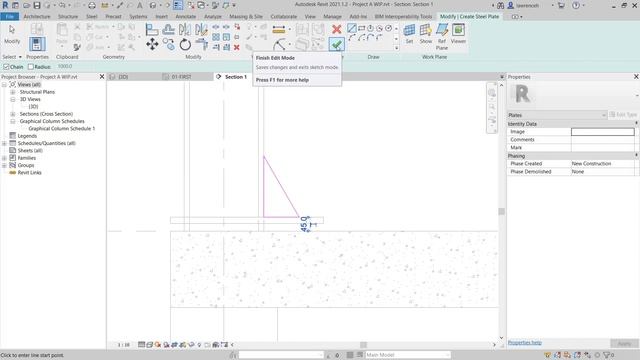Click the Modify arrow tool
Viewport: 640px width, 360px height.
pos(12,33)
